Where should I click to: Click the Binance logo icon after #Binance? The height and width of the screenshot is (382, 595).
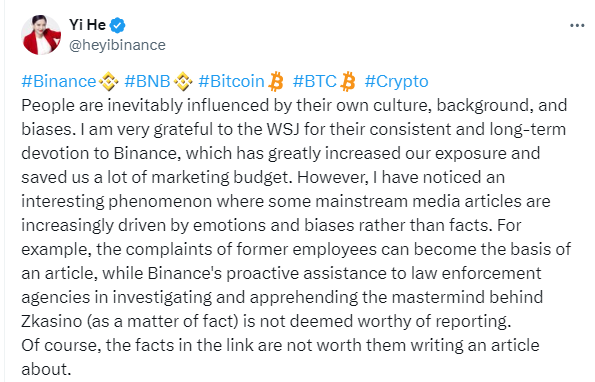tap(108, 82)
